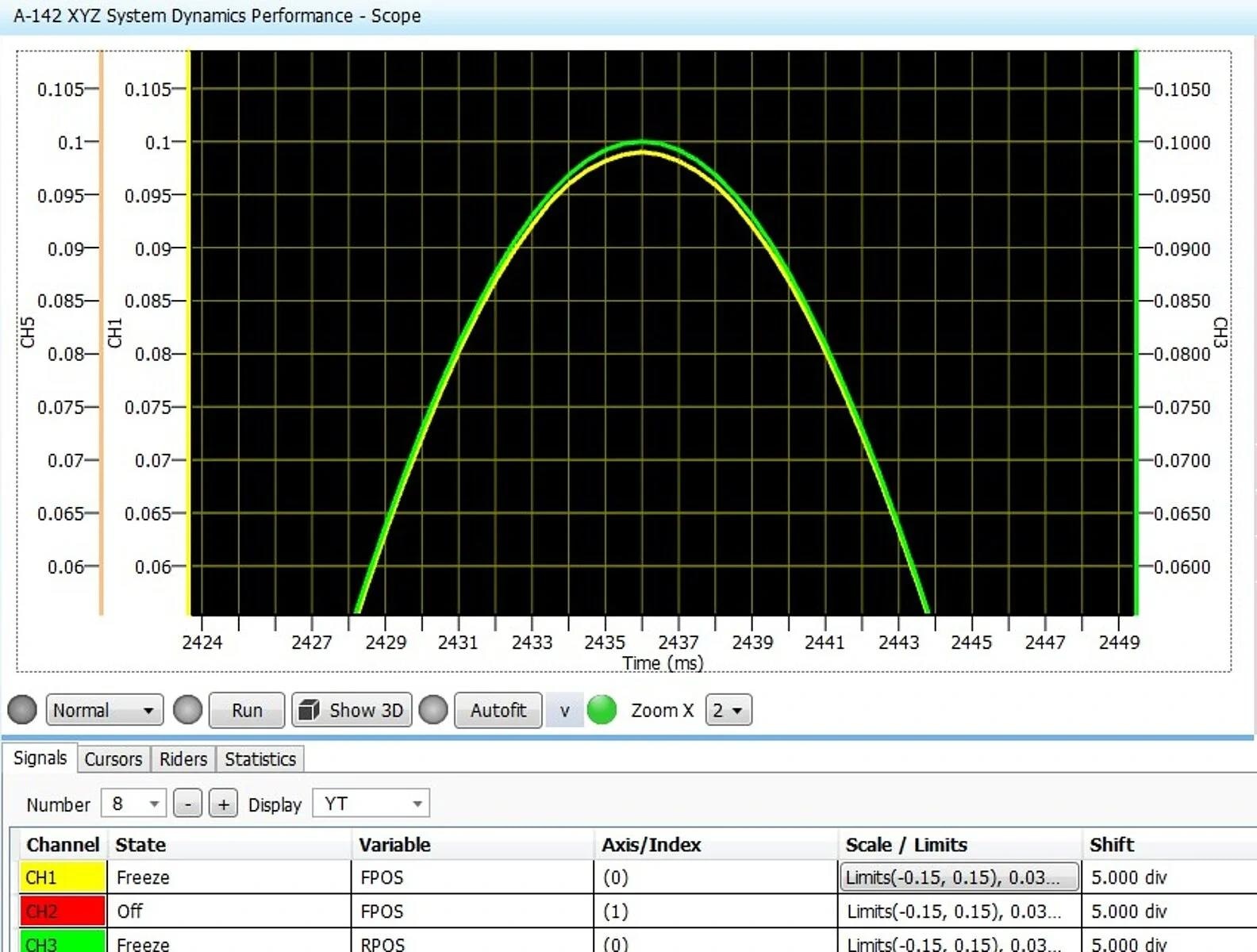Open the Normal mode dropdown
Viewport: 1257px width, 952px height.
[105, 710]
